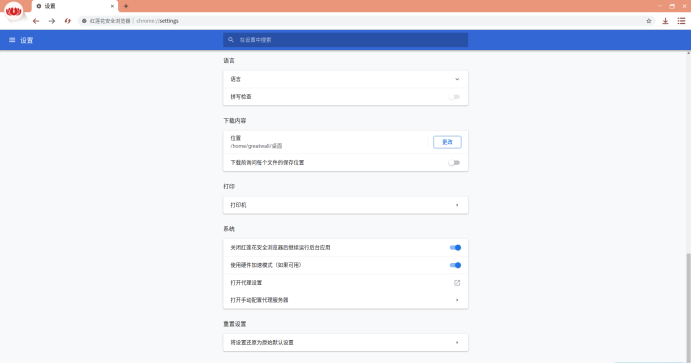
Task: Open a new tab with the plus button
Action: point(126,6)
